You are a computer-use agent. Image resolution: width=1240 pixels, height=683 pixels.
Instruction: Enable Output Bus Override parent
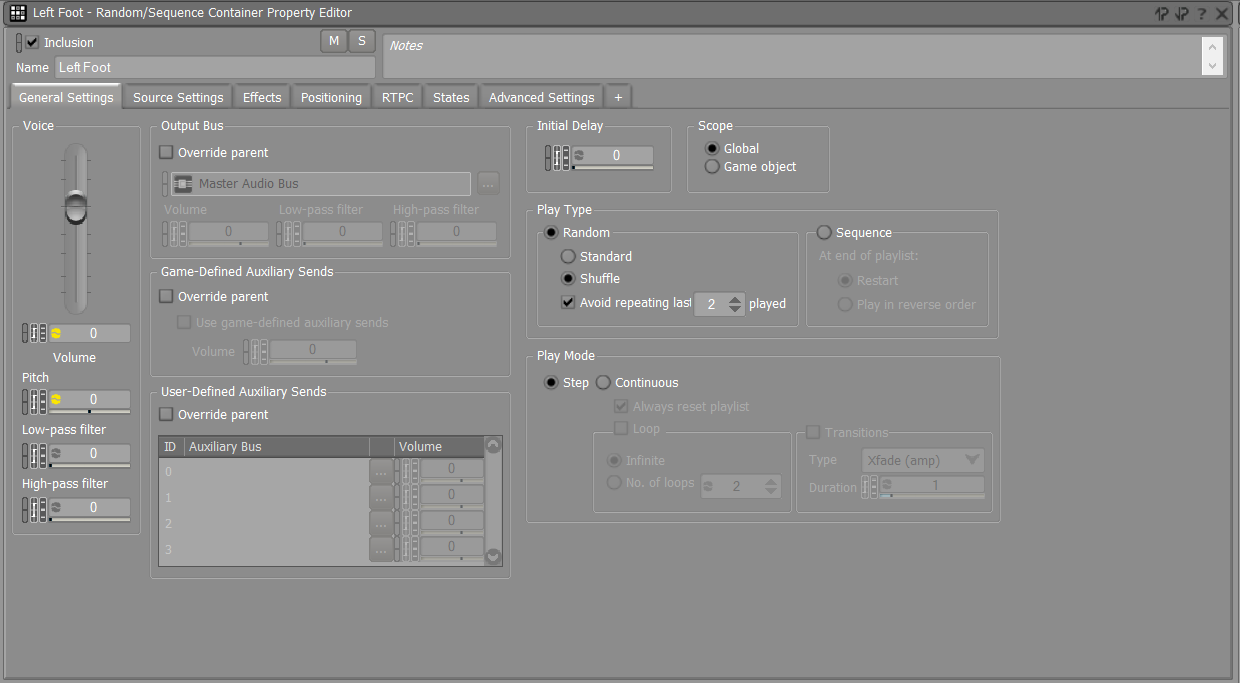click(167, 153)
